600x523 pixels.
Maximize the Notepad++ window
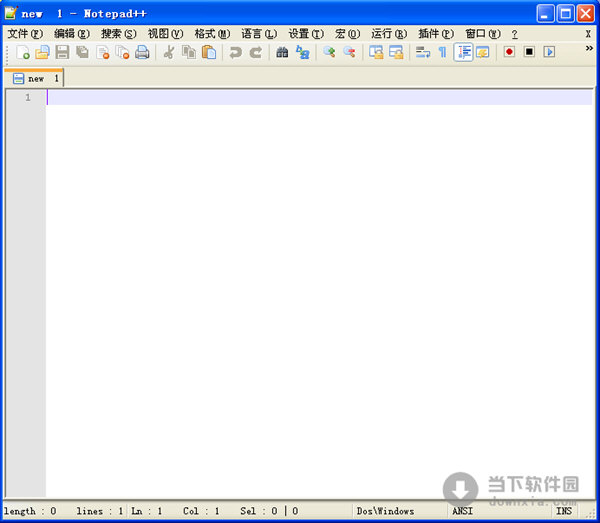(x=566, y=14)
